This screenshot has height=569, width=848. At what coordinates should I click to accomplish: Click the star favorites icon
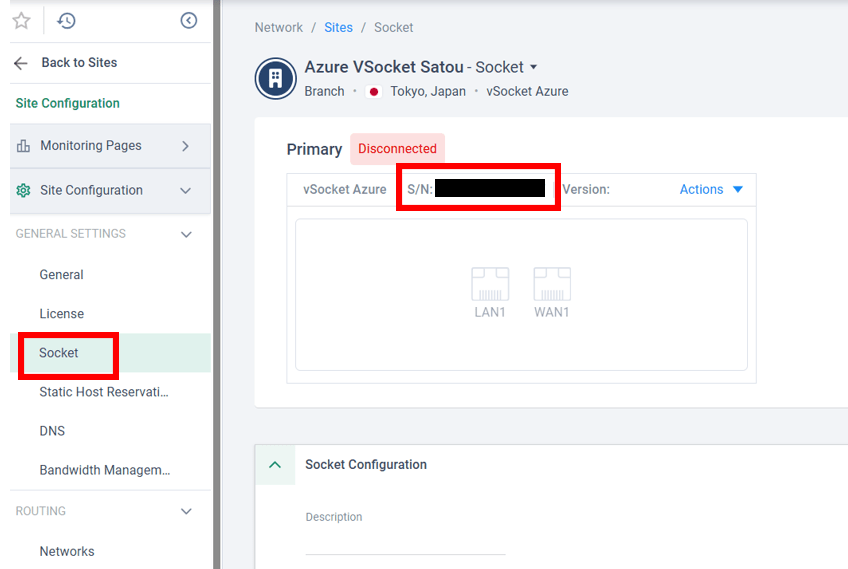(x=21, y=20)
